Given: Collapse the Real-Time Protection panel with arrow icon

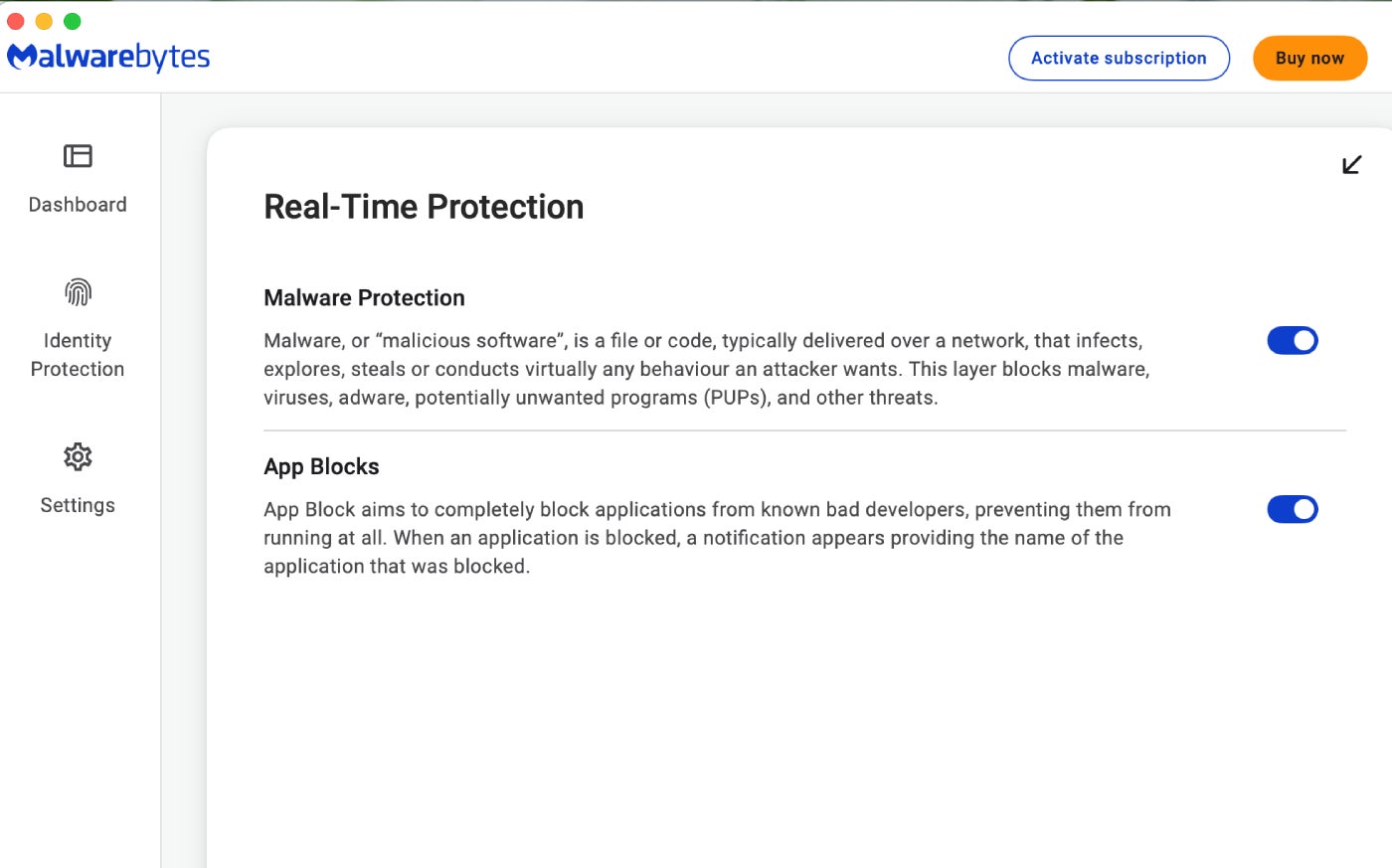Looking at the screenshot, I should (1351, 165).
